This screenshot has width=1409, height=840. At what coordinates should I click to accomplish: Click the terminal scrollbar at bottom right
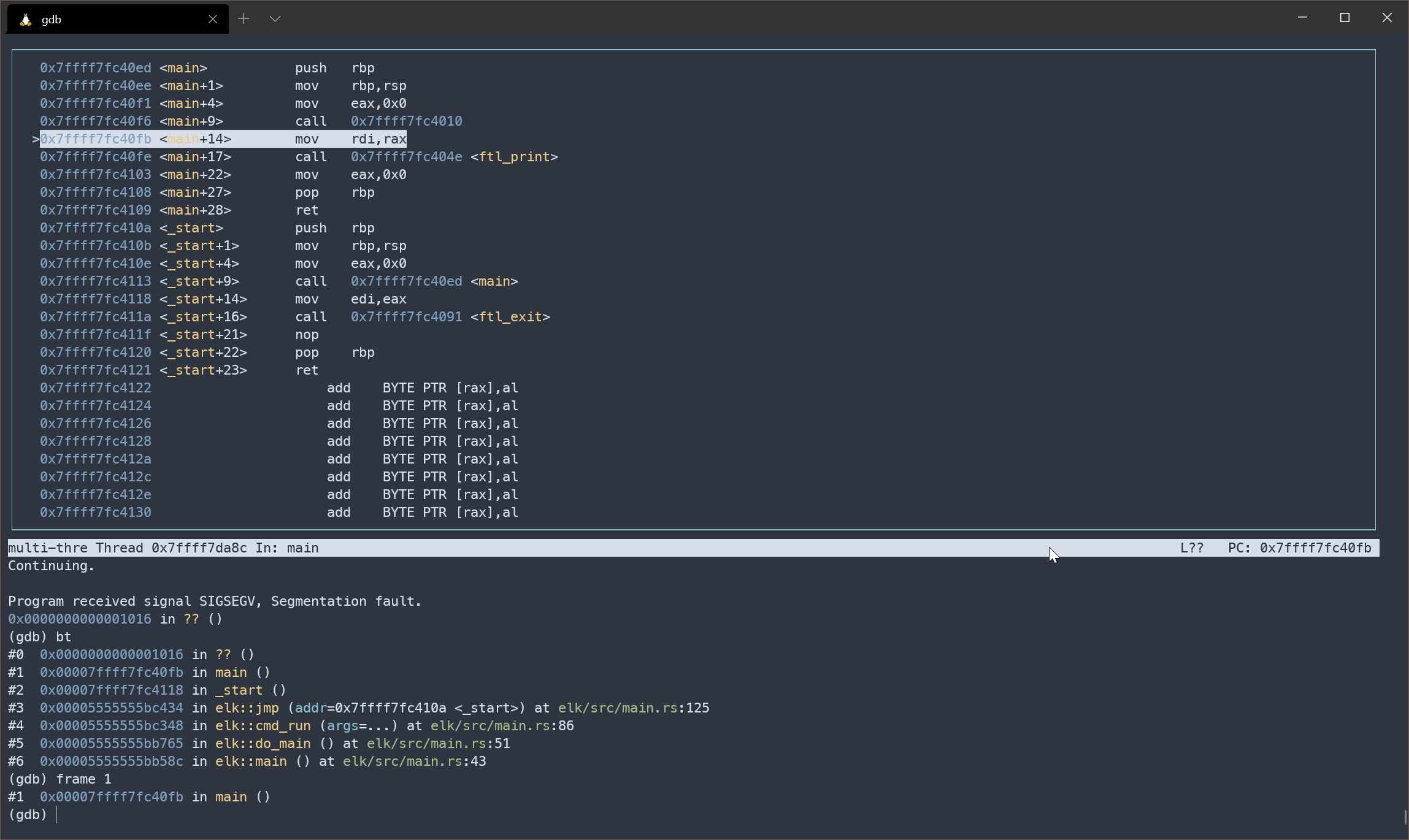point(1405,817)
